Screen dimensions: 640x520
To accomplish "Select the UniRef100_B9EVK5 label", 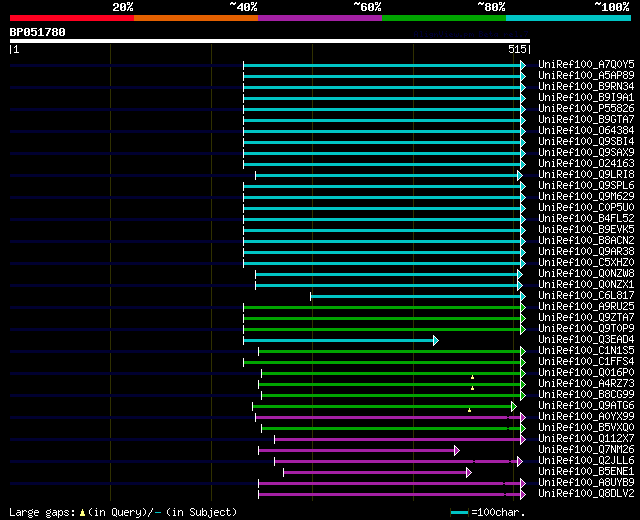I will [586, 230].
